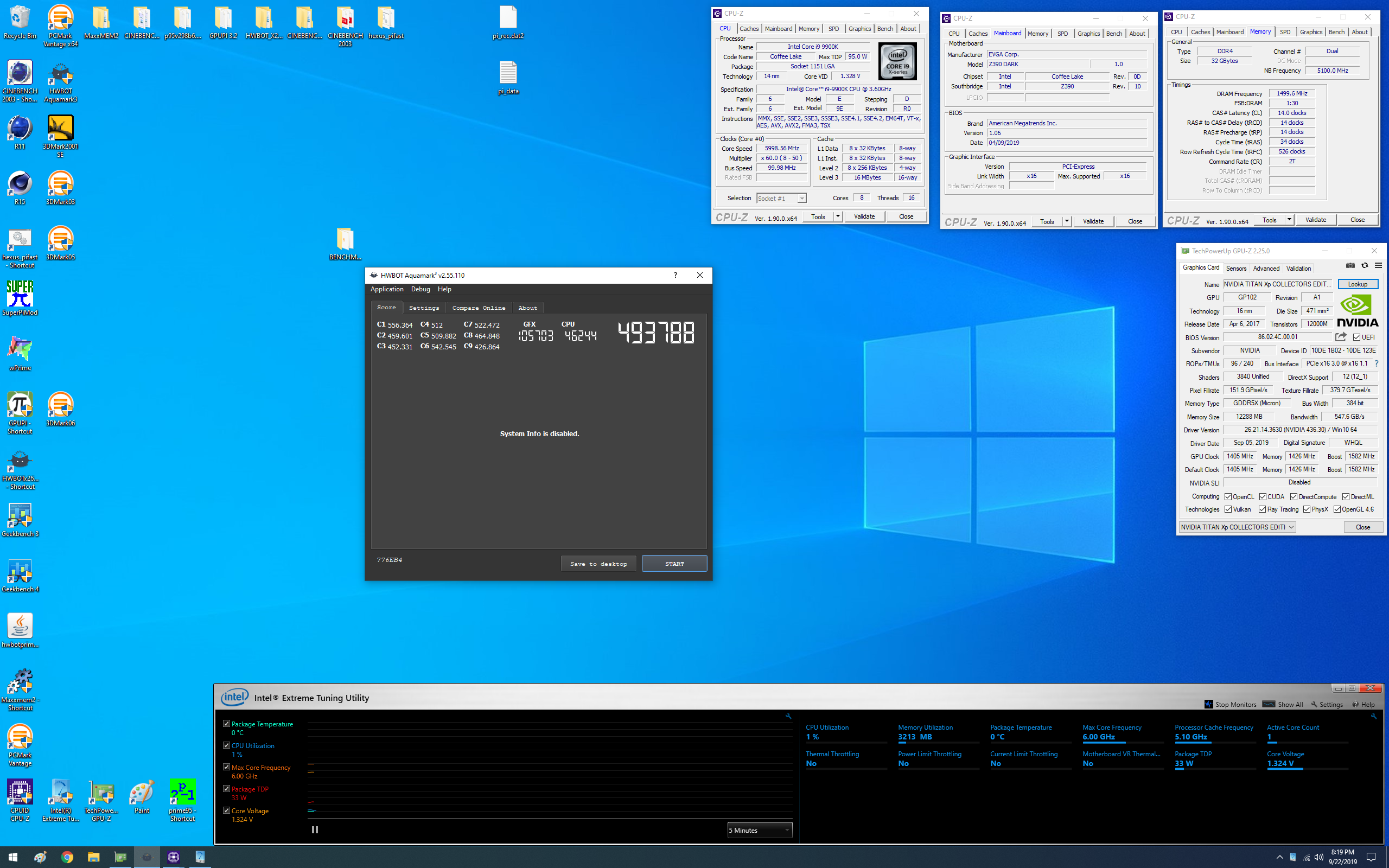This screenshot has height=868, width=1389.
Task: Uncheck Max Core Frequency in XTU graph
Action: click(226, 767)
